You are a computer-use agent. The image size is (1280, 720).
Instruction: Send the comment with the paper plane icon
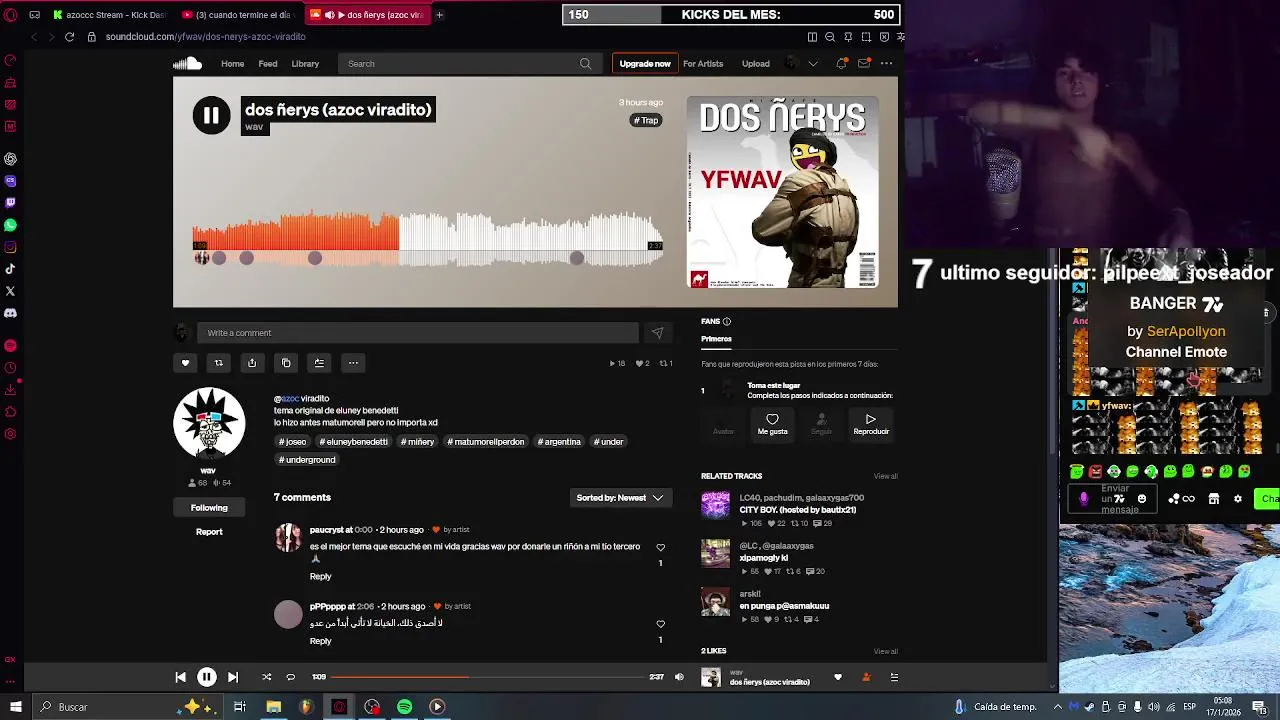click(x=657, y=333)
